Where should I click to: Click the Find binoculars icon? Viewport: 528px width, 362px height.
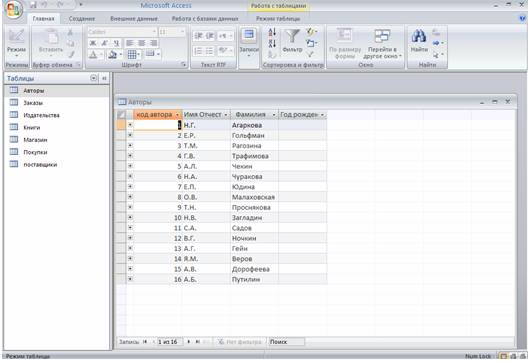pyautogui.click(x=419, y=36)
